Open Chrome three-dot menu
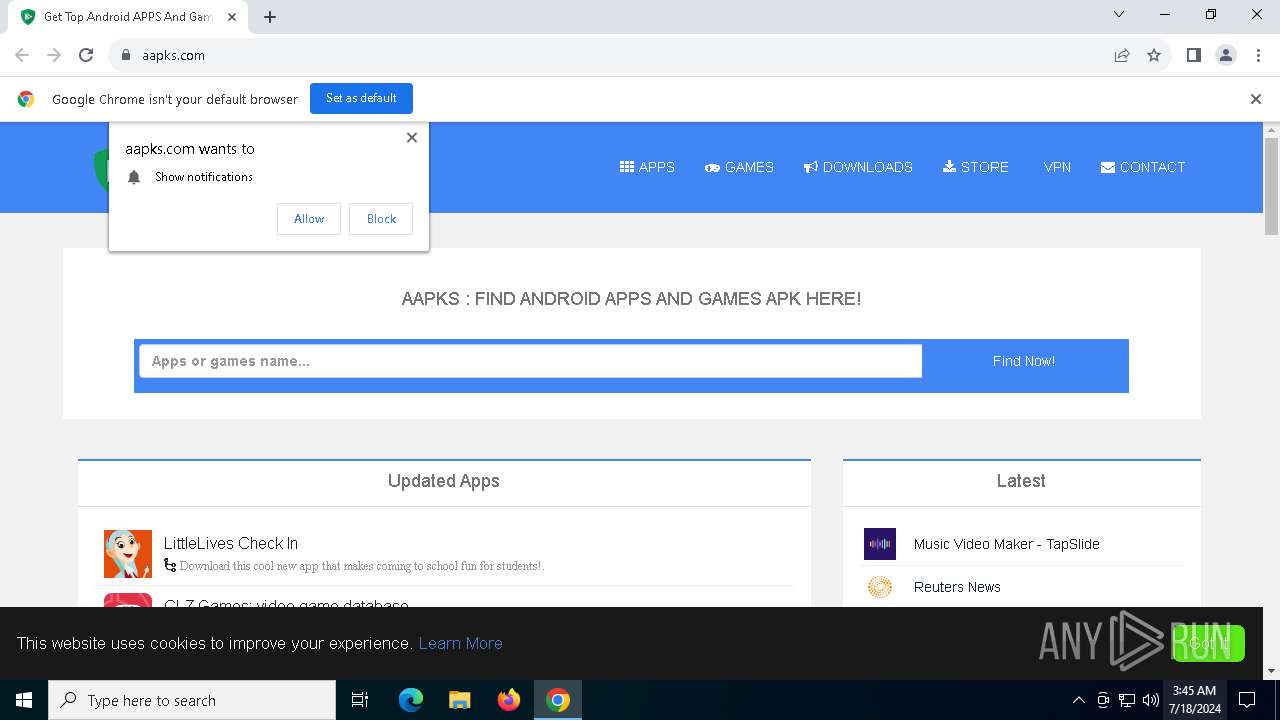 click(1258, 55)
